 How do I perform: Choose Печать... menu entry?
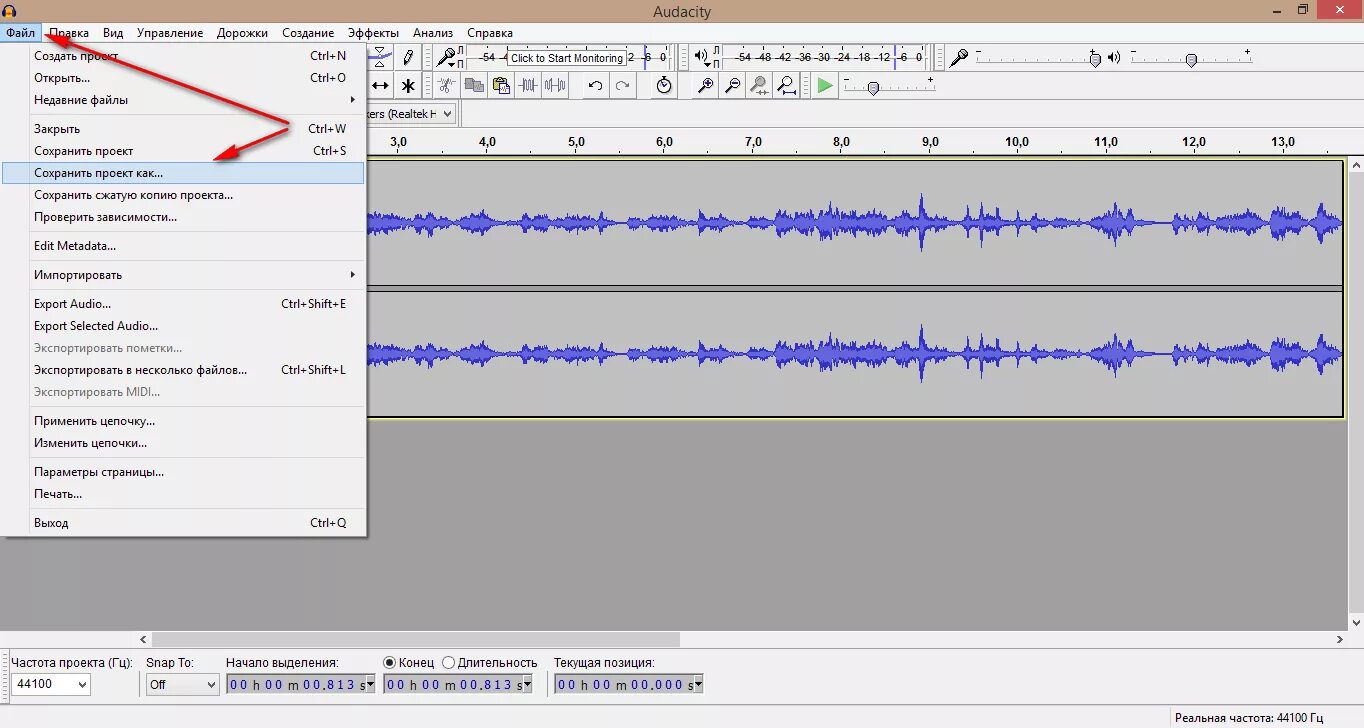pyautogui.click(x=197, y=494)
